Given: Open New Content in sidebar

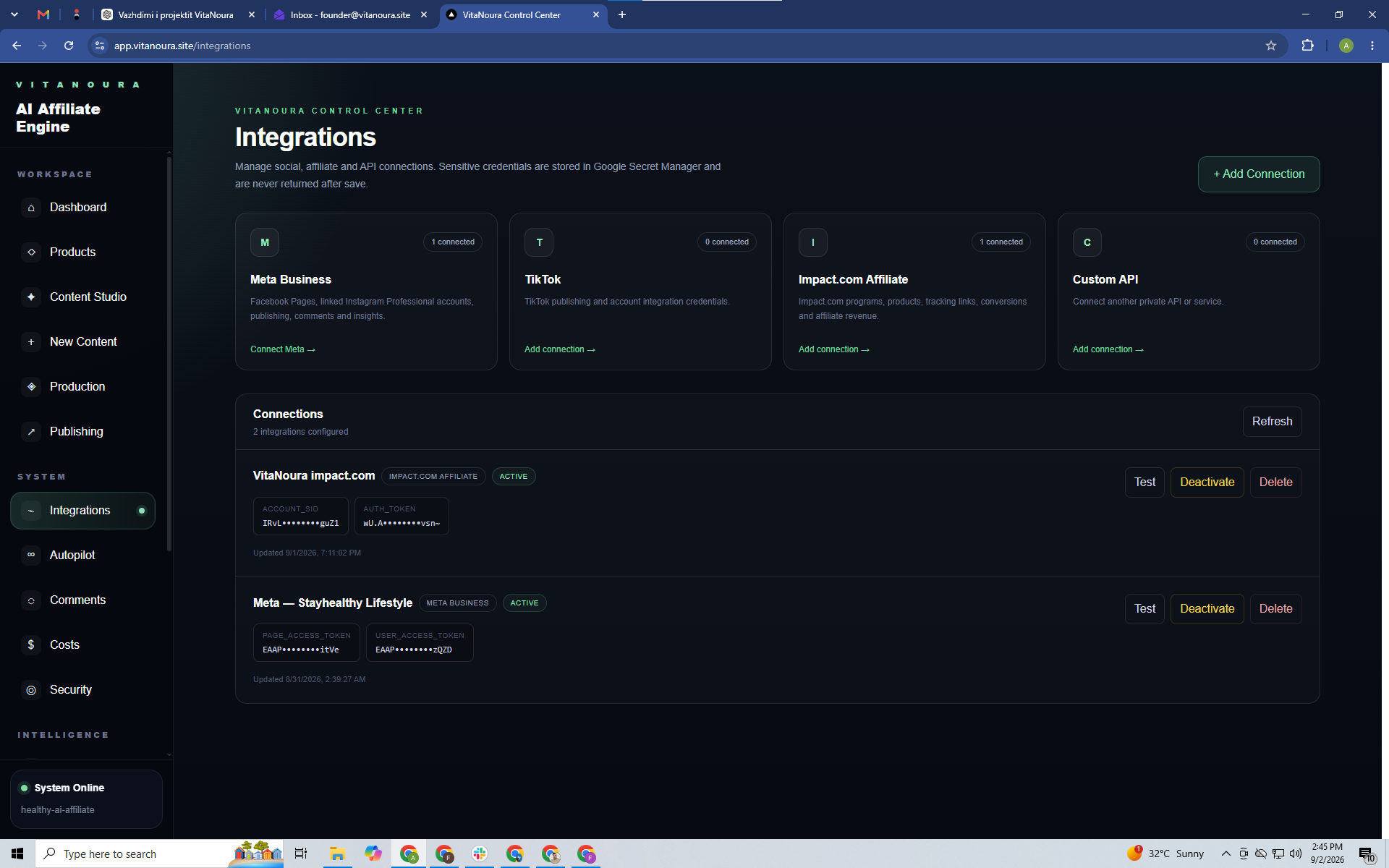Looking at the screenshot, I should click(82, 342).
